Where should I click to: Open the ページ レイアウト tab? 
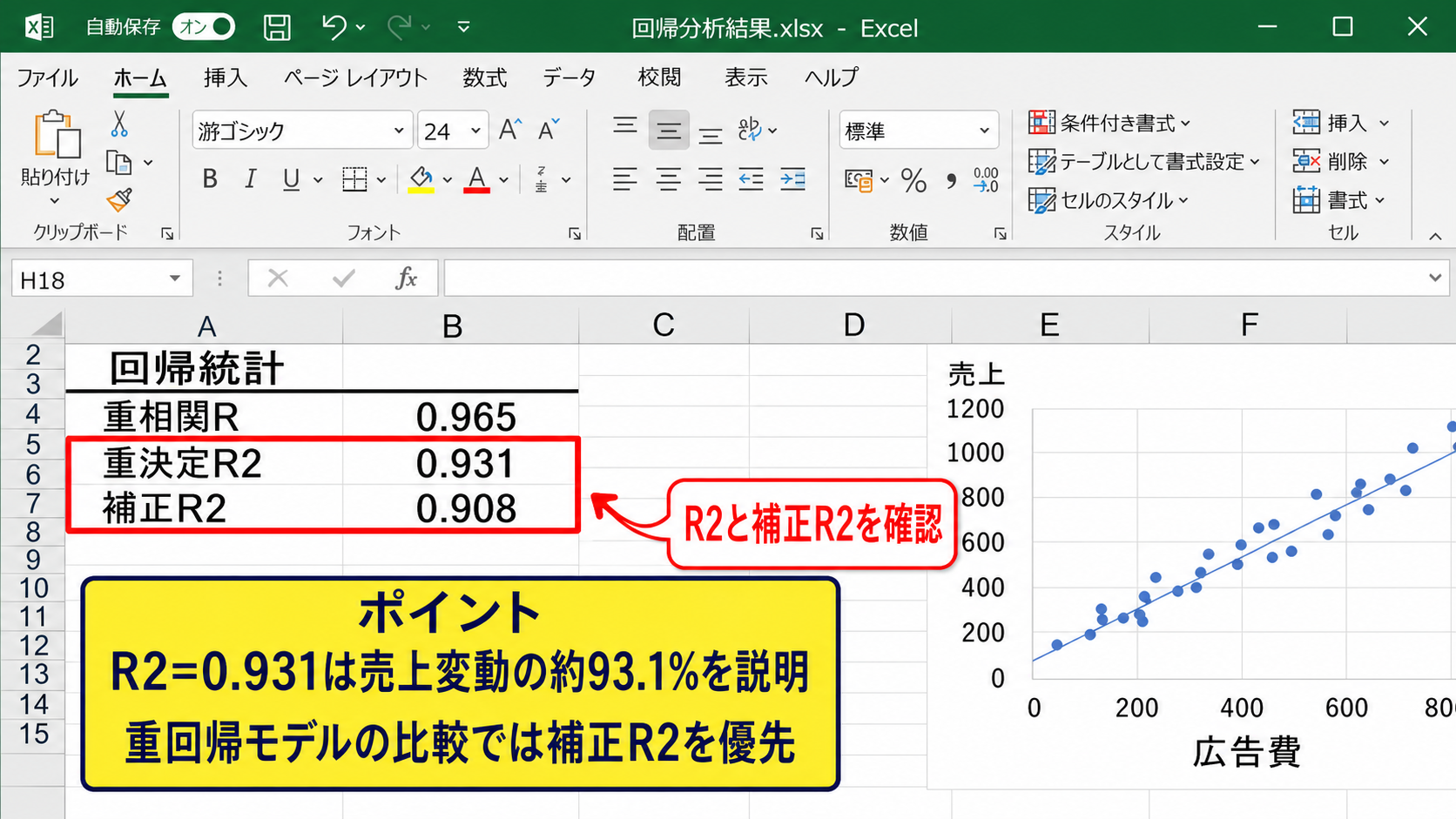(355, 77)
